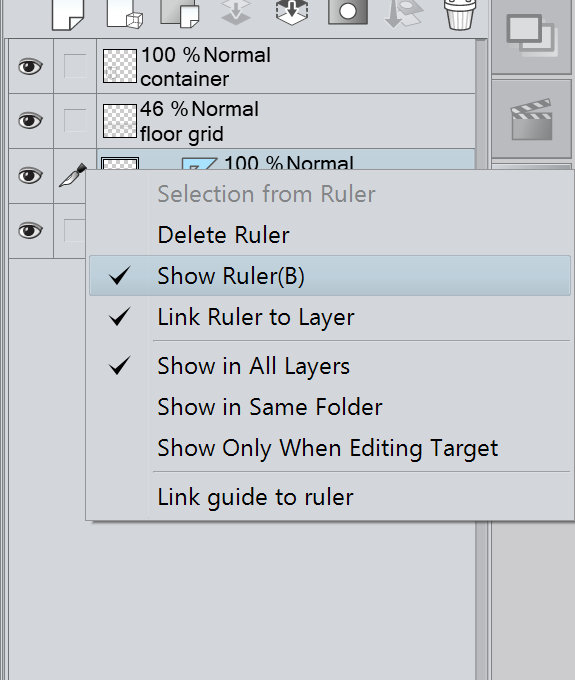Click the Merge to layer below icon

(291, 12)
